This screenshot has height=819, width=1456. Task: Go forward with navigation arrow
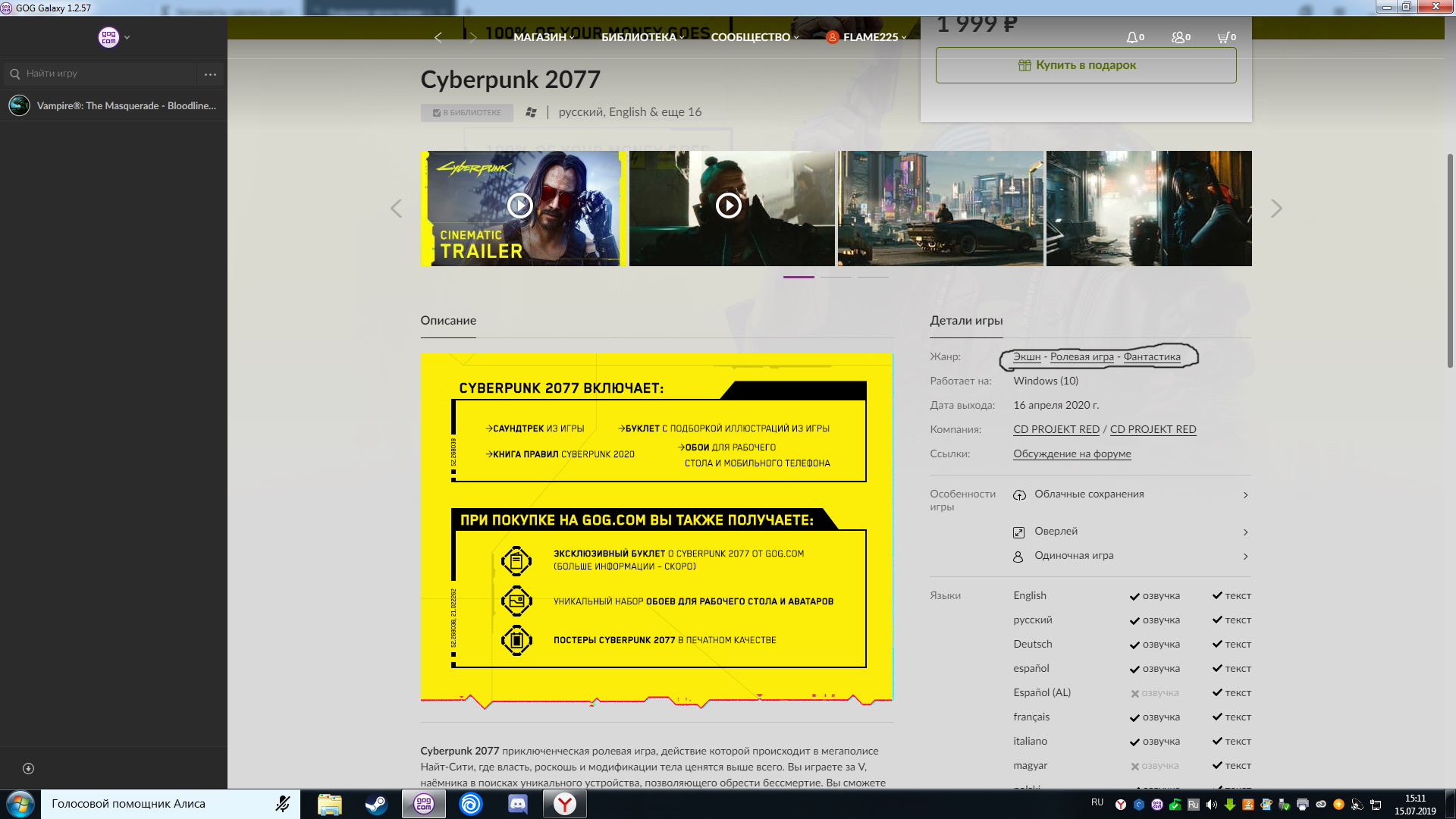(x=472, y=37)
